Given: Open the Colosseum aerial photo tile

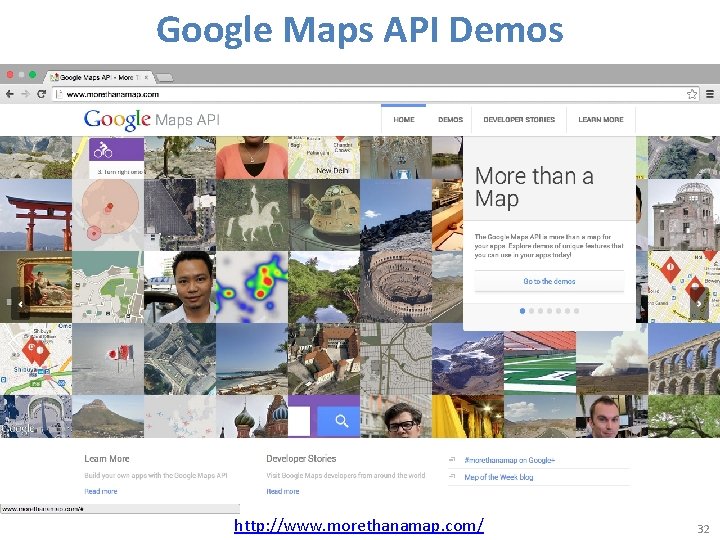Looking at the screenshot, I should coord(396,287).
